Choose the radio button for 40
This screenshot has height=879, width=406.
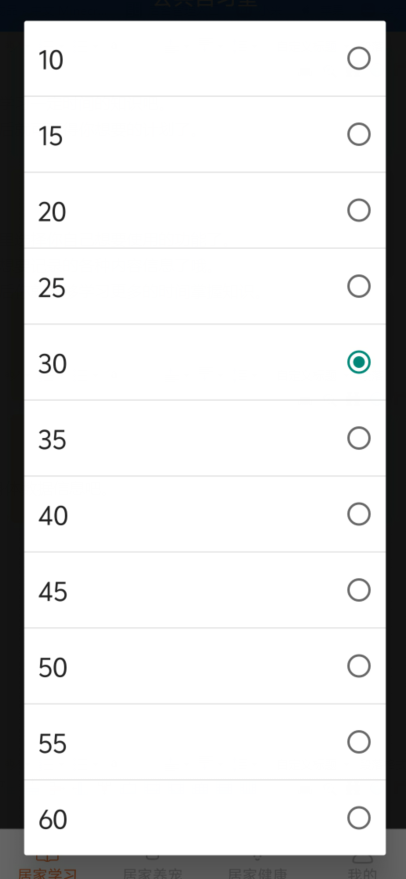(359, 514)
